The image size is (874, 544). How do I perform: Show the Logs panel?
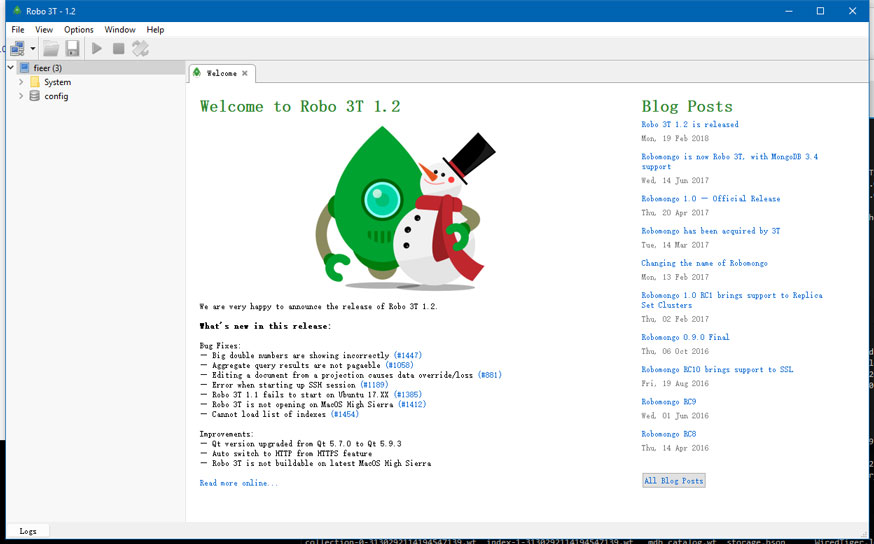pyautogui.click(x=28, y=531)
